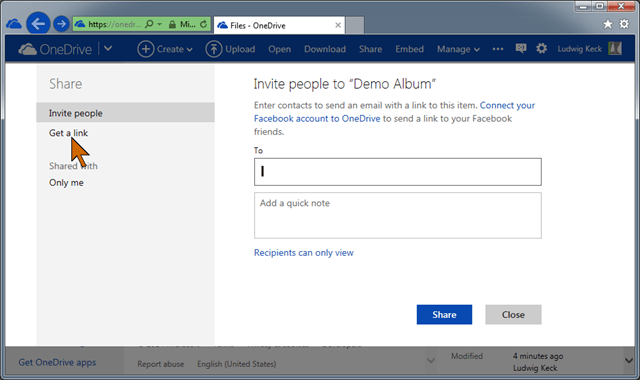This screenshot has width=640, height=380.
Task: Expand the OneDrive app switcher chevron
Action: tap(108, 49)
